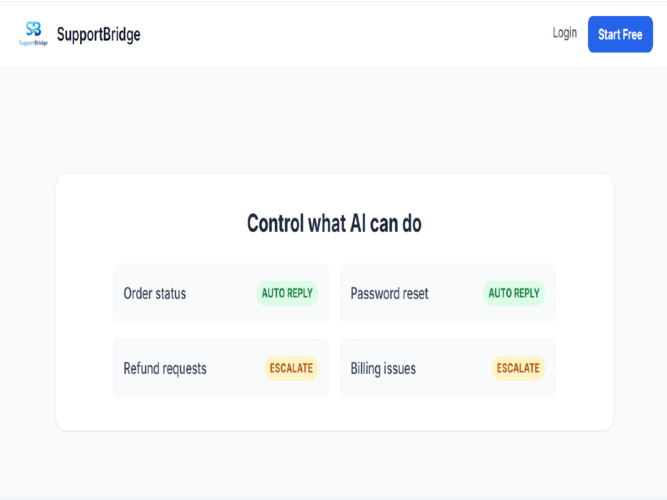The width and height of the screenshot is (667, 500).
Task: Toggle the ESCALATE badge for Billing issues
Action: click(x=518, y=368)
